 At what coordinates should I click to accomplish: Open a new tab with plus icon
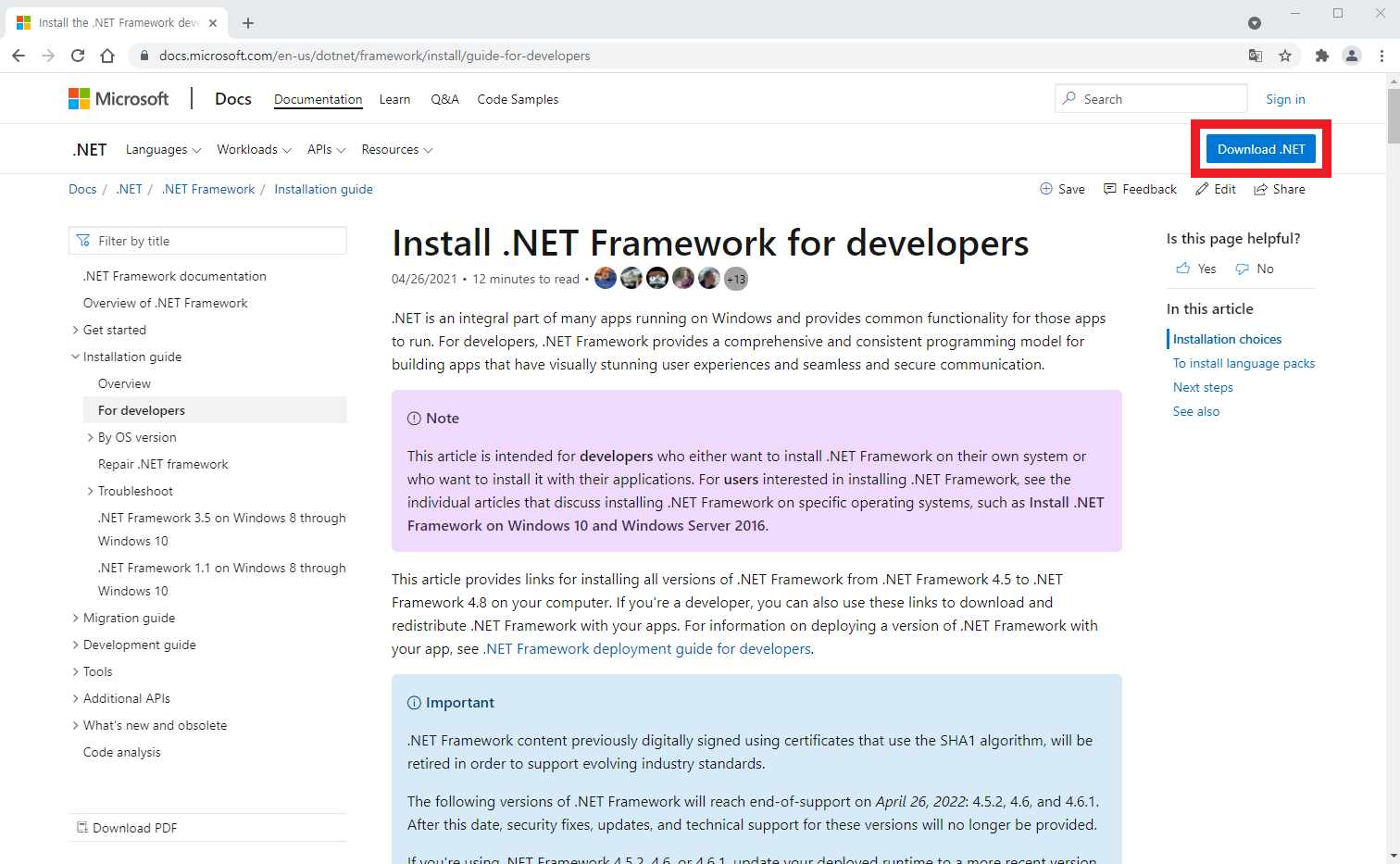coord(248,23)
